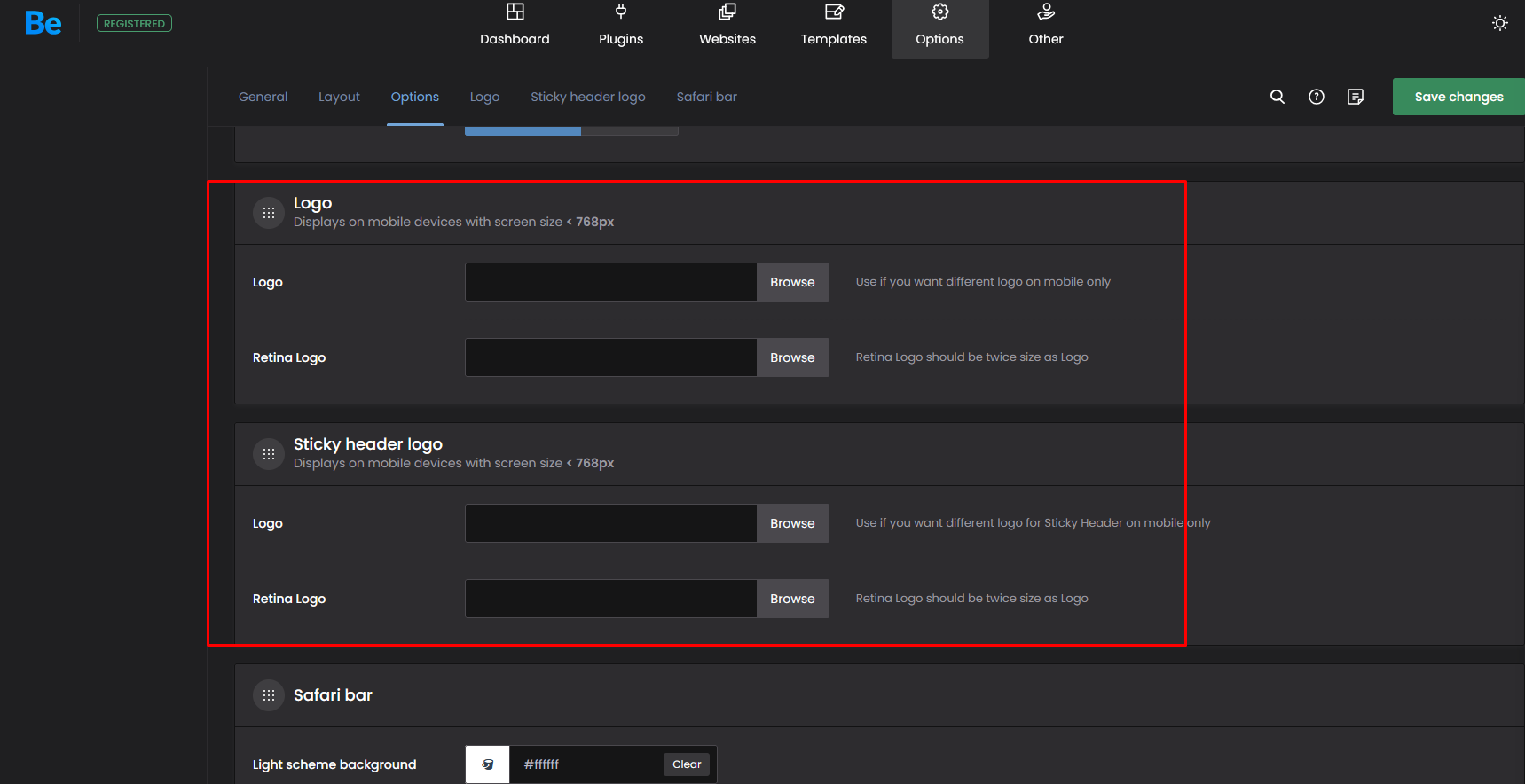Select the Options sub tab
Image resolution: width=1525 pixels, height=784 pixels.
415,97
